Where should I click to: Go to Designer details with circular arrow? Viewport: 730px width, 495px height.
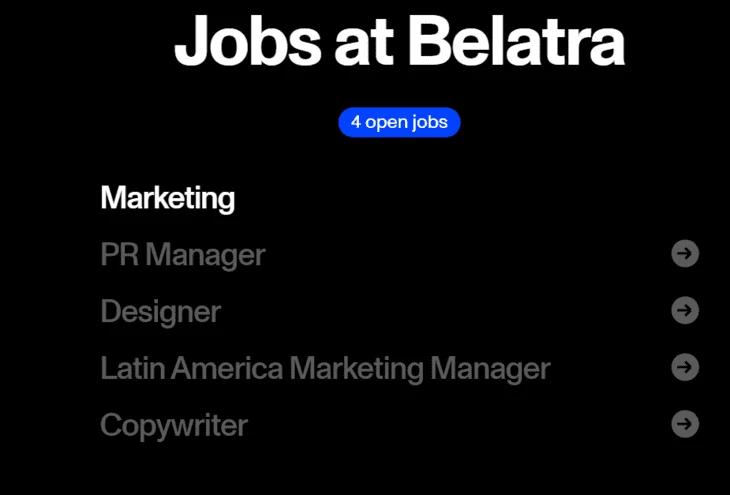[685, 311]
